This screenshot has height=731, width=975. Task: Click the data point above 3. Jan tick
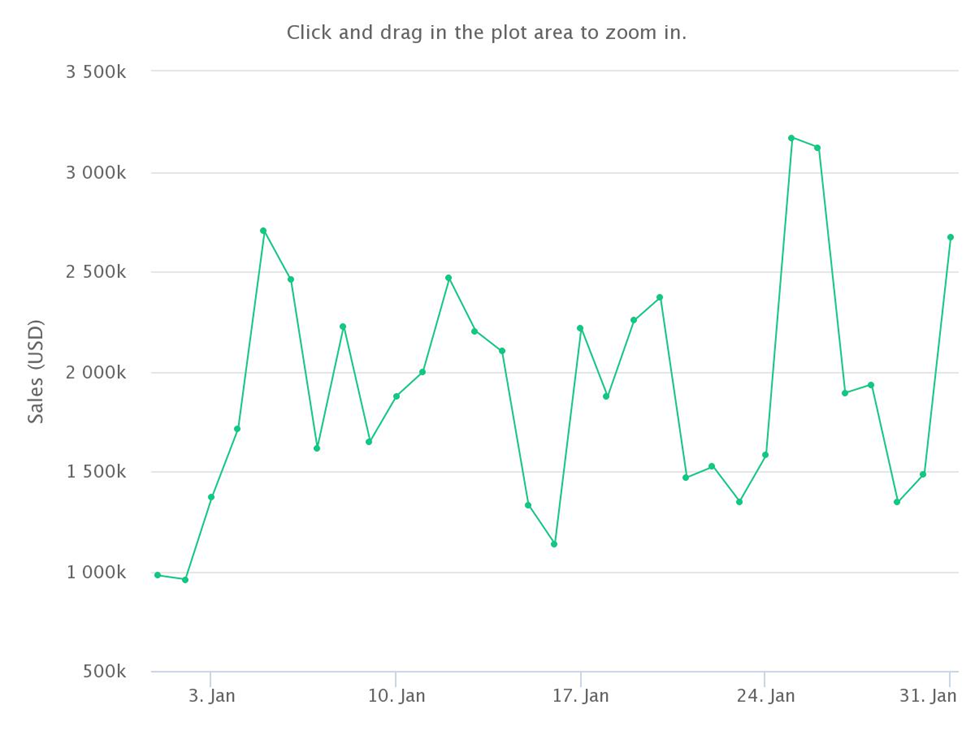pyautogui.click(x=211, y=497)
